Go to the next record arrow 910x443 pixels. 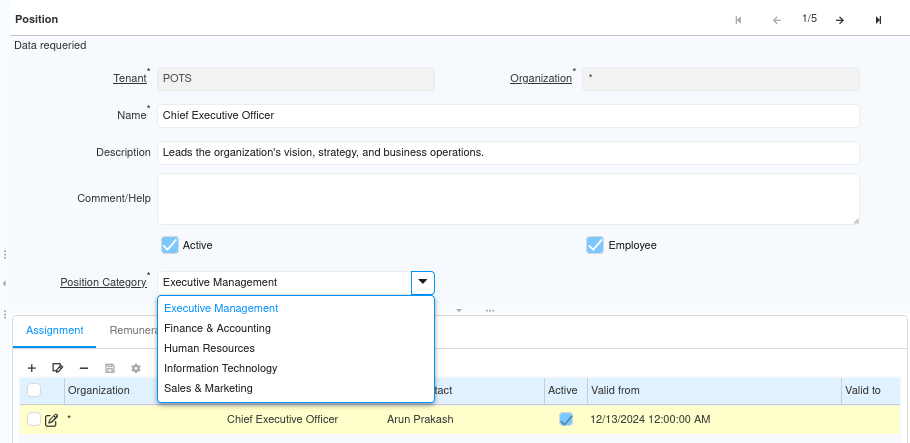pos(840,20)
